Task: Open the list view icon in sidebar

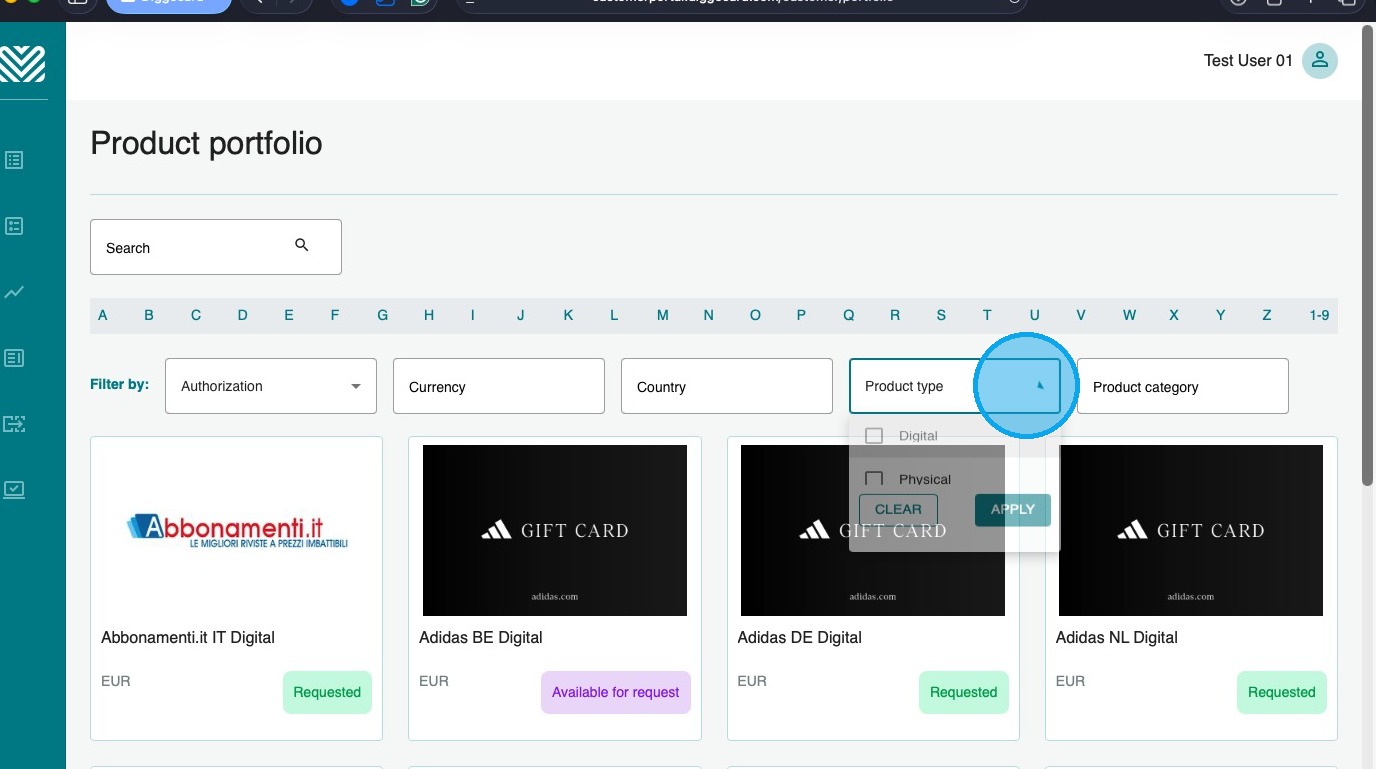Action: click(14, 160)
